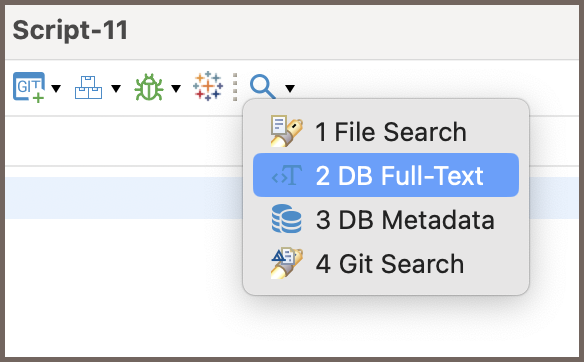Click the Git add icon in toolbar
This screenshot has width=584, height=362.
coord(29,87)
